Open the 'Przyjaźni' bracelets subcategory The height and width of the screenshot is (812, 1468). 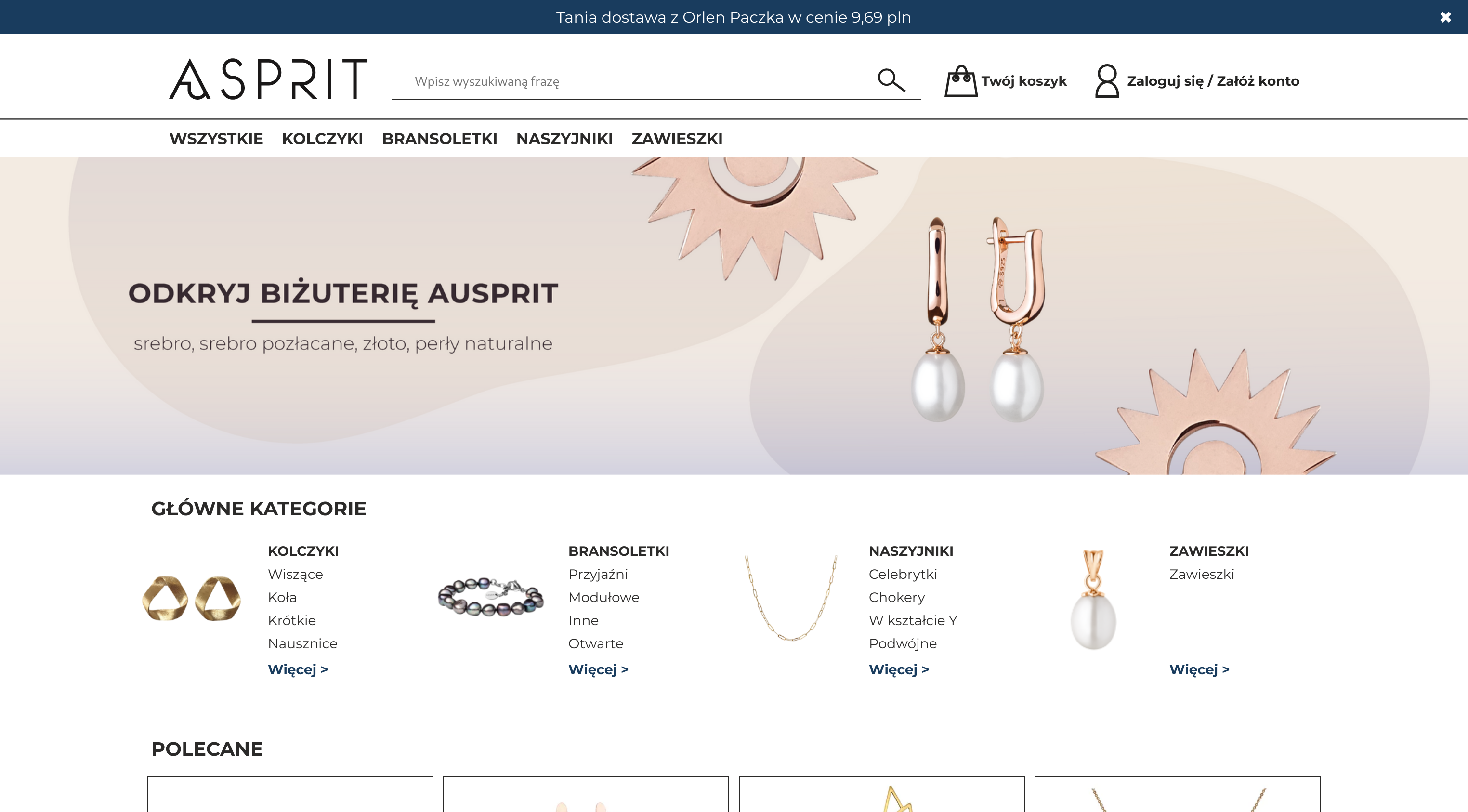point(598,575)
